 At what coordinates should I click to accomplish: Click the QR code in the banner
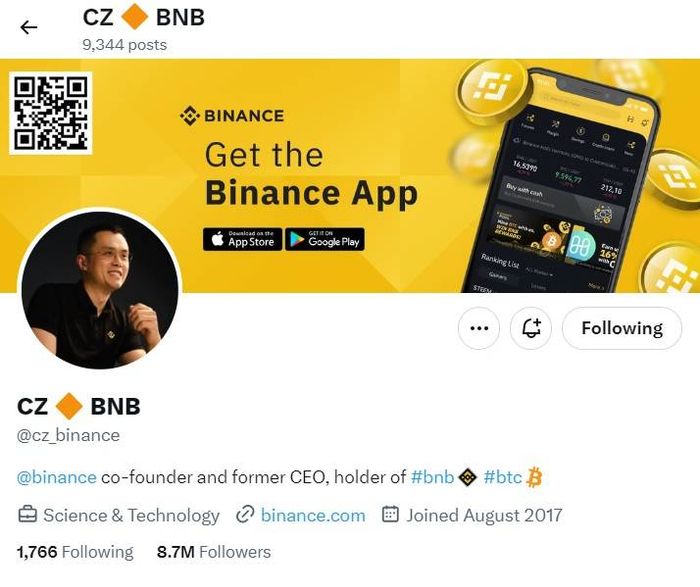point(50,113)
